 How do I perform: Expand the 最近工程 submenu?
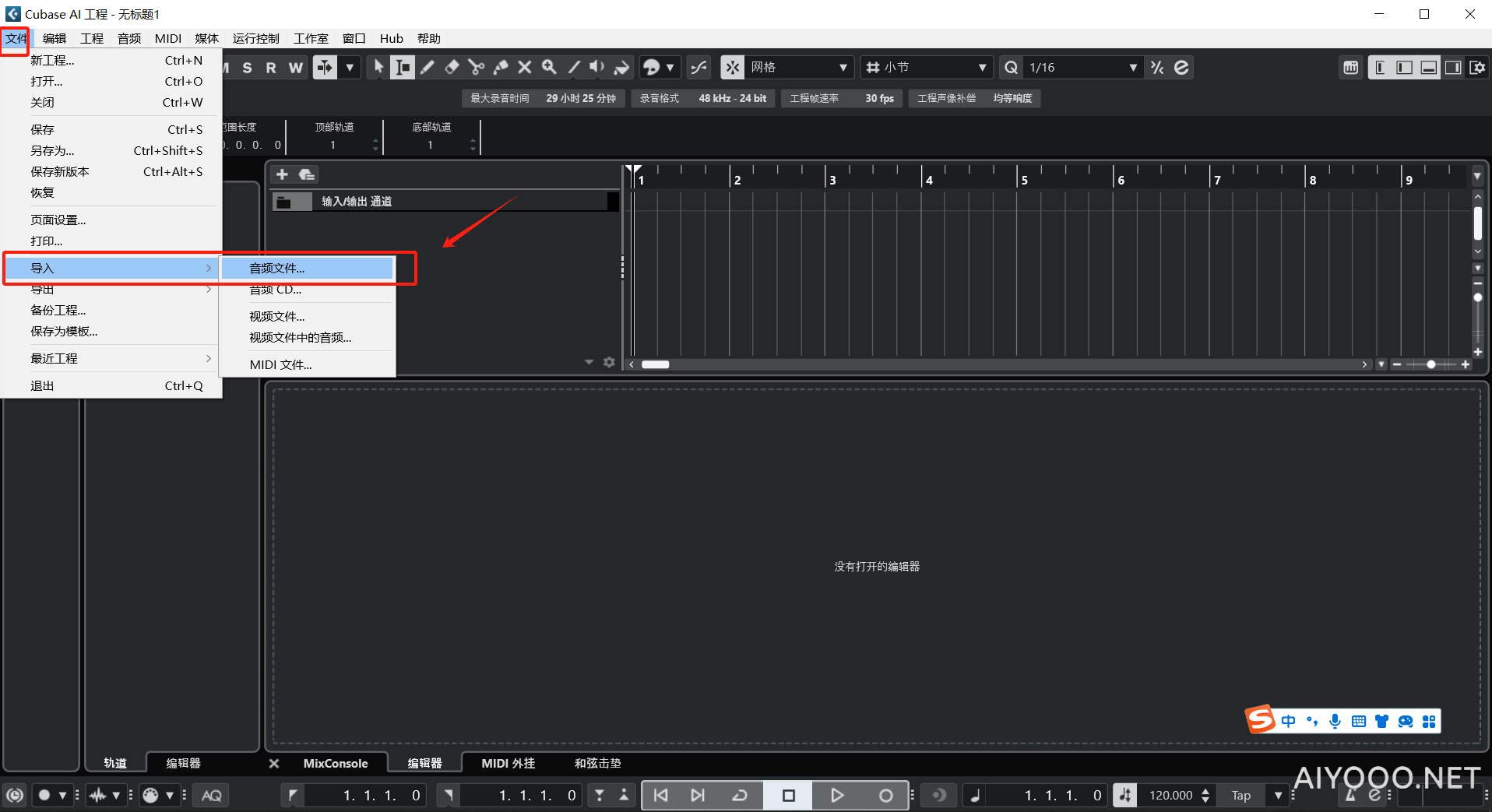point(111,358)
